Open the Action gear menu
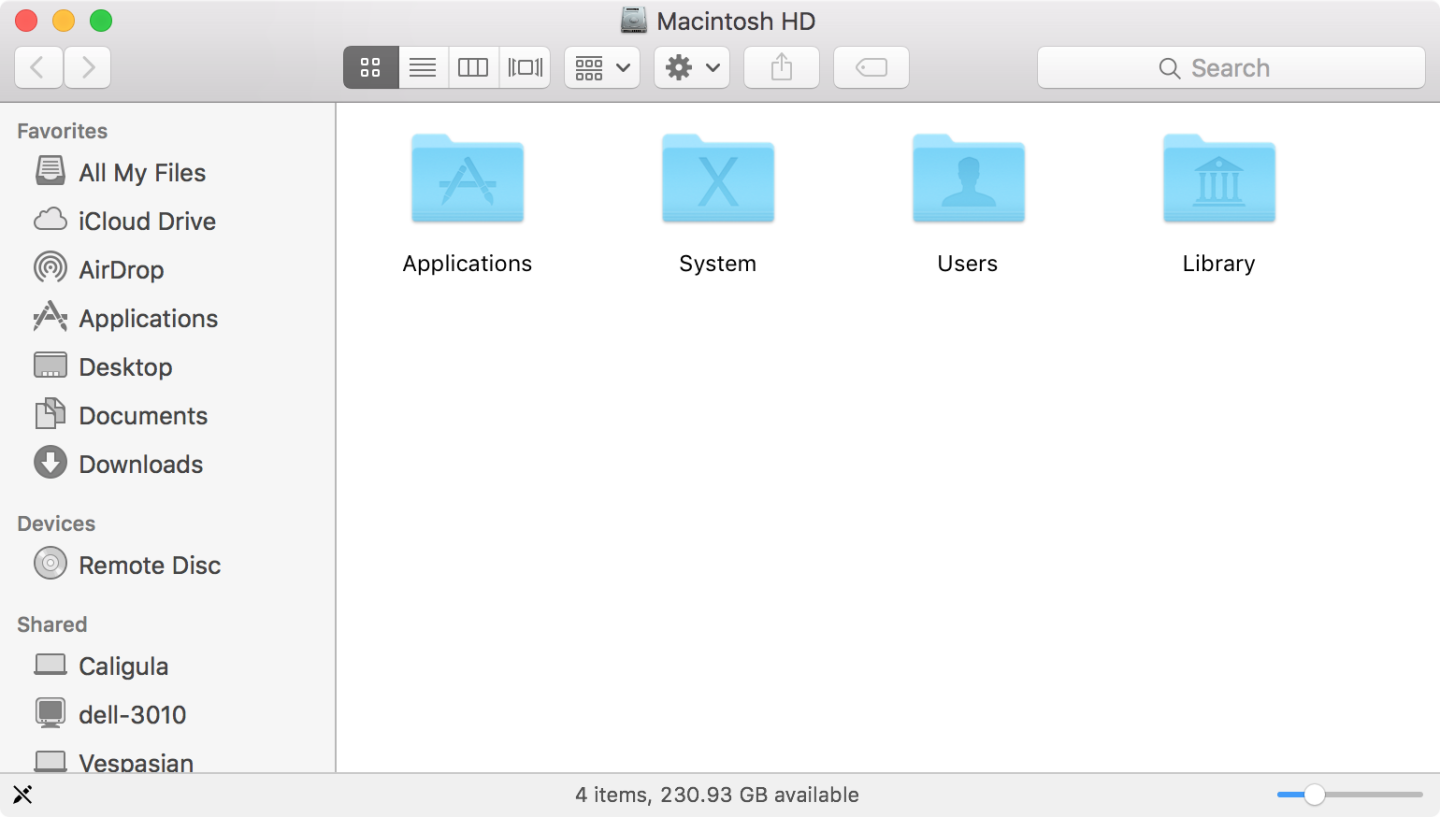This screenshot has height=817, width=1440. click(x=690, y=67)
